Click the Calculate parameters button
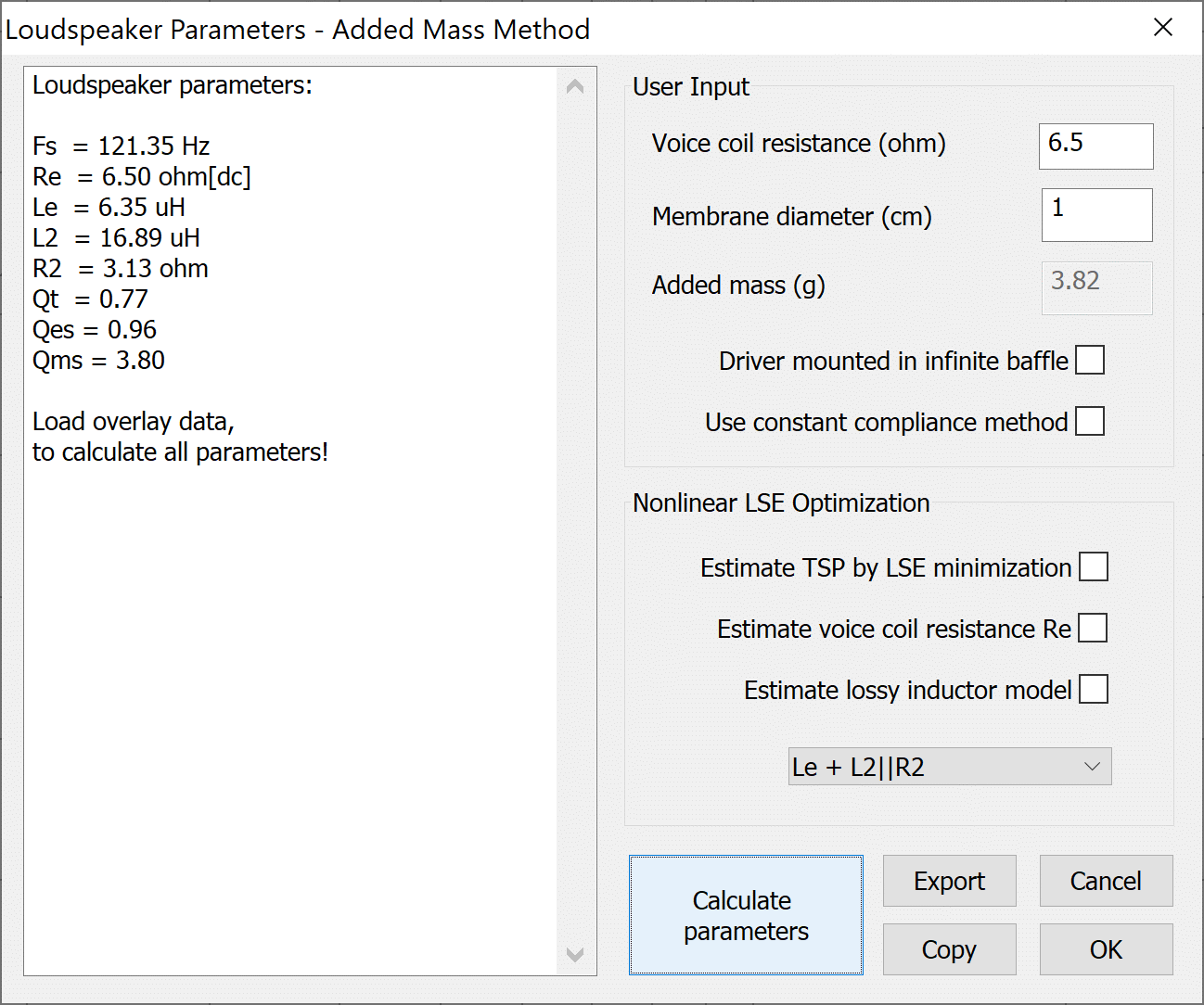This screenshot has height=1005, width=1204. [x=746, y=915]
